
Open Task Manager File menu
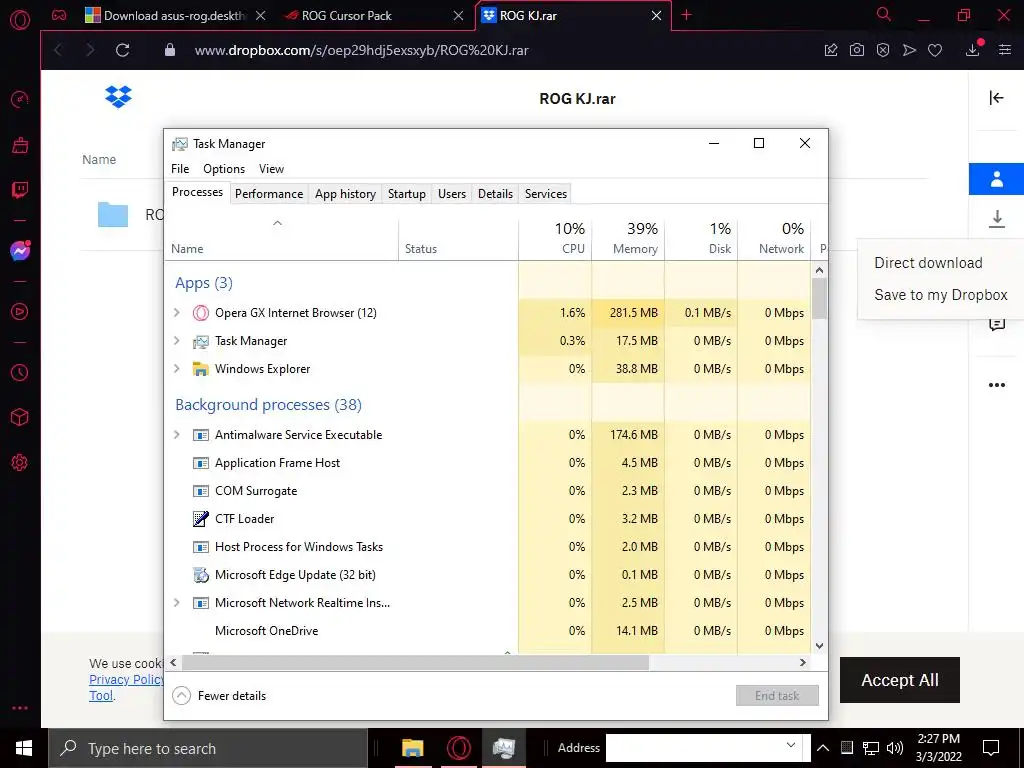[180, 168]
